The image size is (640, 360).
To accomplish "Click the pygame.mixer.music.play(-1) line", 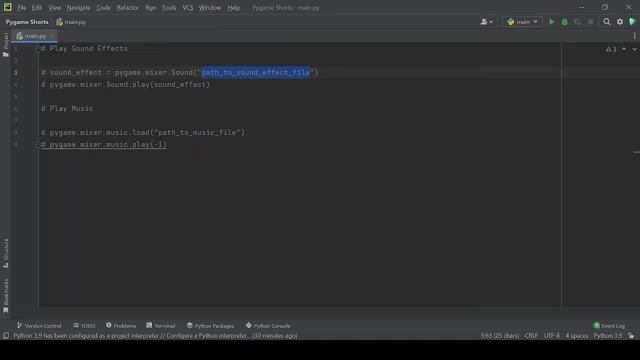I will 104,144.
